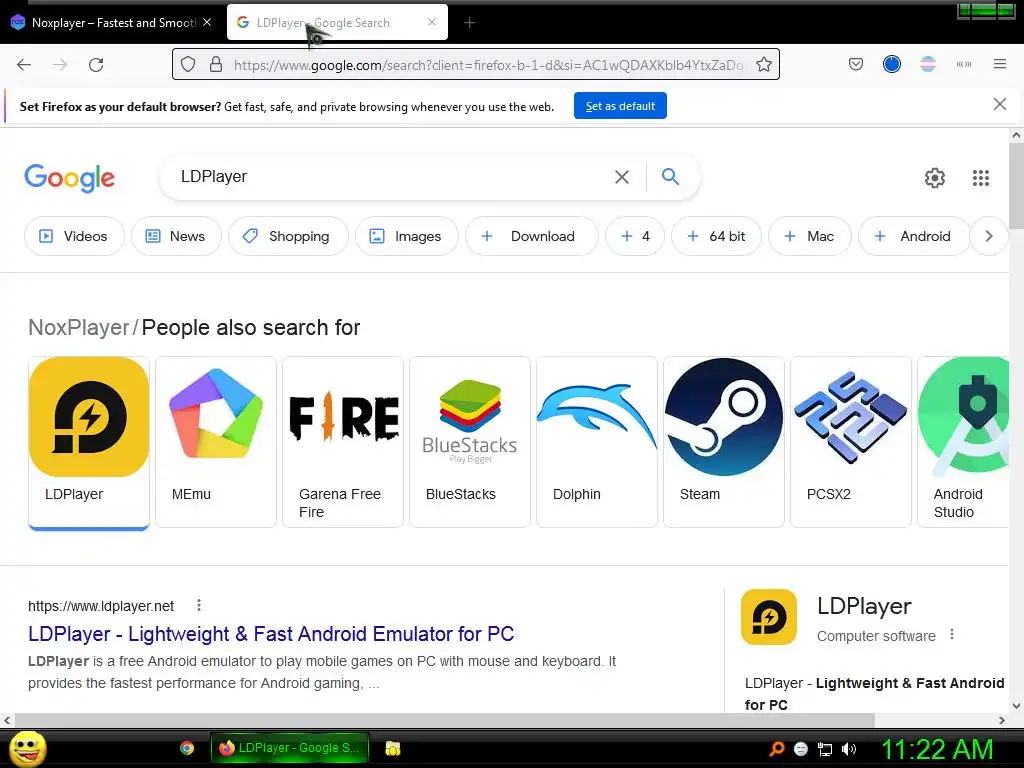Filter results by News

tap(176, 236)
